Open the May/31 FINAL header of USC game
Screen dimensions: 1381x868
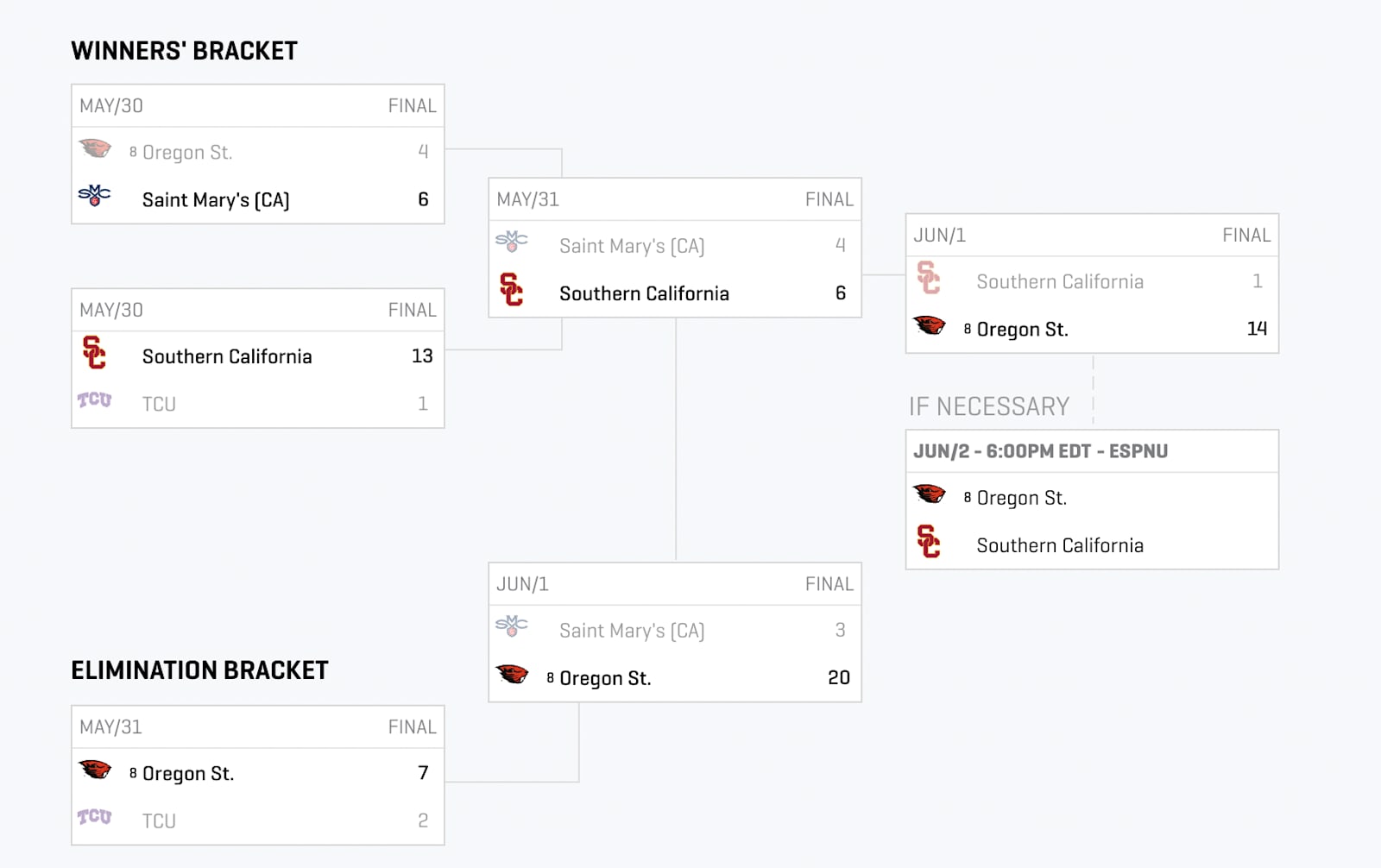point(675,199)
